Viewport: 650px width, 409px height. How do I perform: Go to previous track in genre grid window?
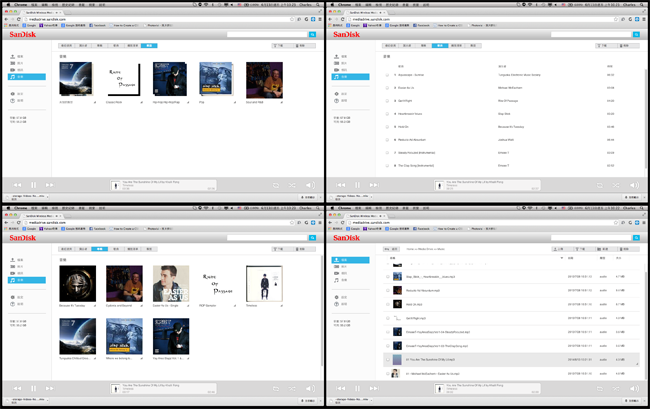coord(17,185)
